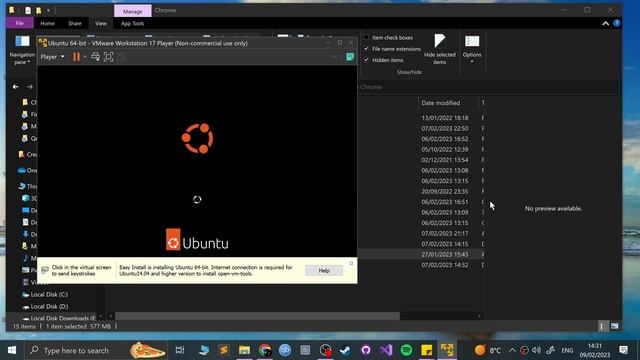
Task: Open Spotify from the taskbar
Action: click(x=406, y=350)
